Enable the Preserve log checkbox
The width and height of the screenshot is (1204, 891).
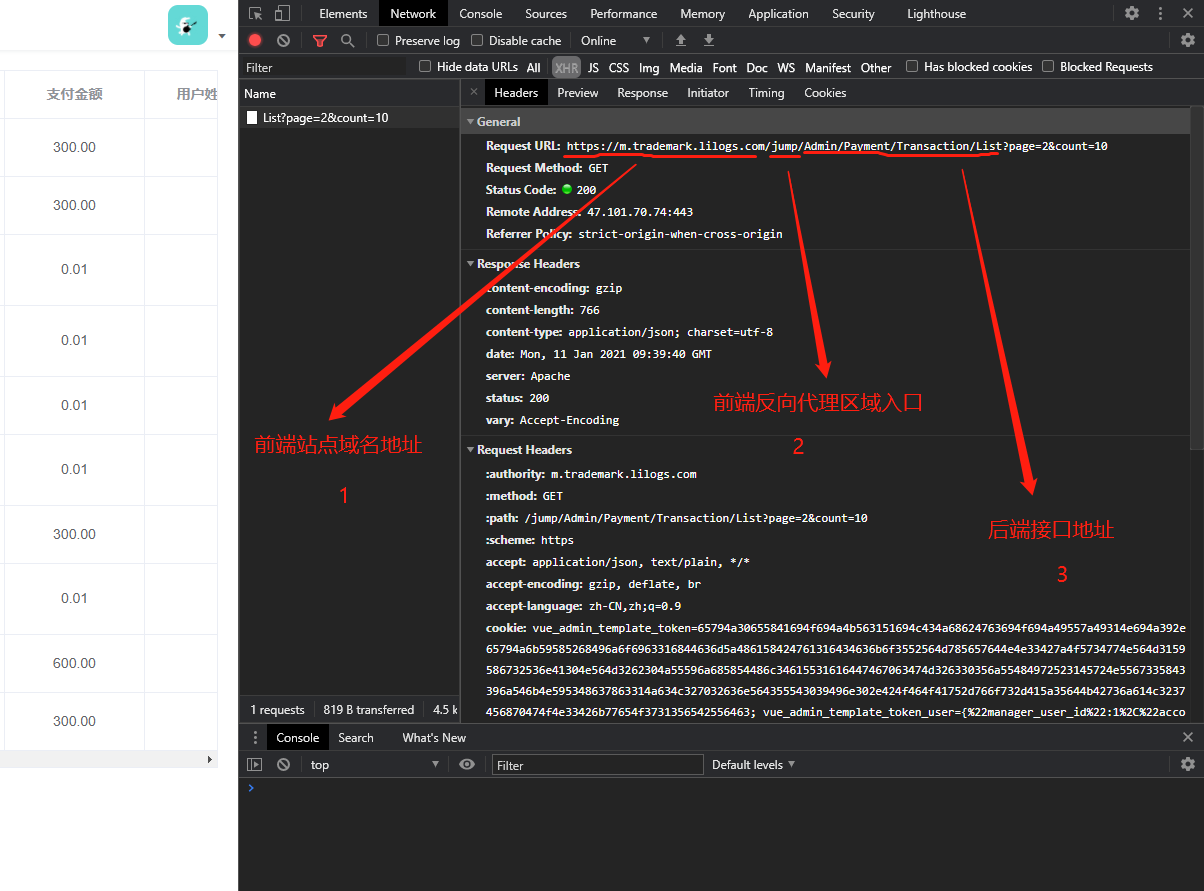(x=383, y=40)
